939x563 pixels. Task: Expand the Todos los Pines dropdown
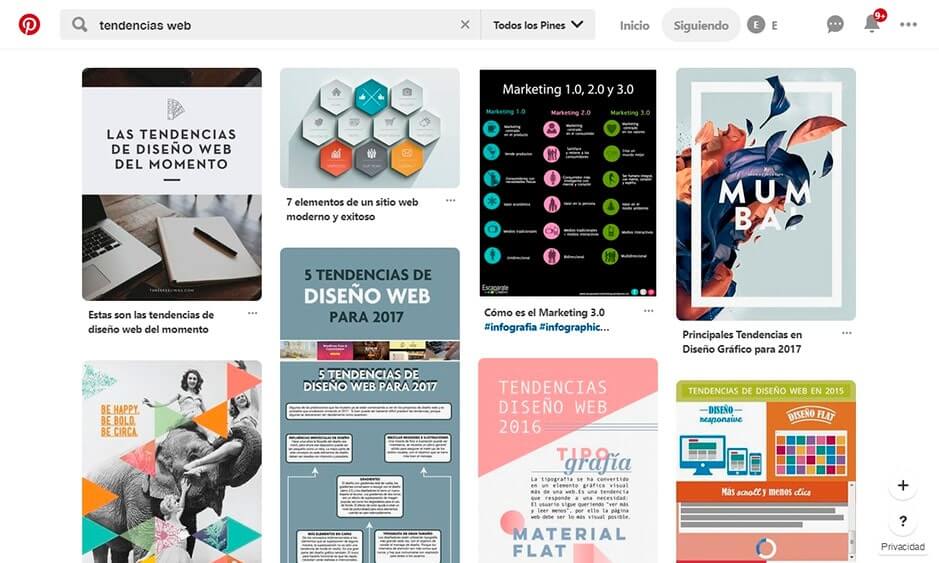537,25
